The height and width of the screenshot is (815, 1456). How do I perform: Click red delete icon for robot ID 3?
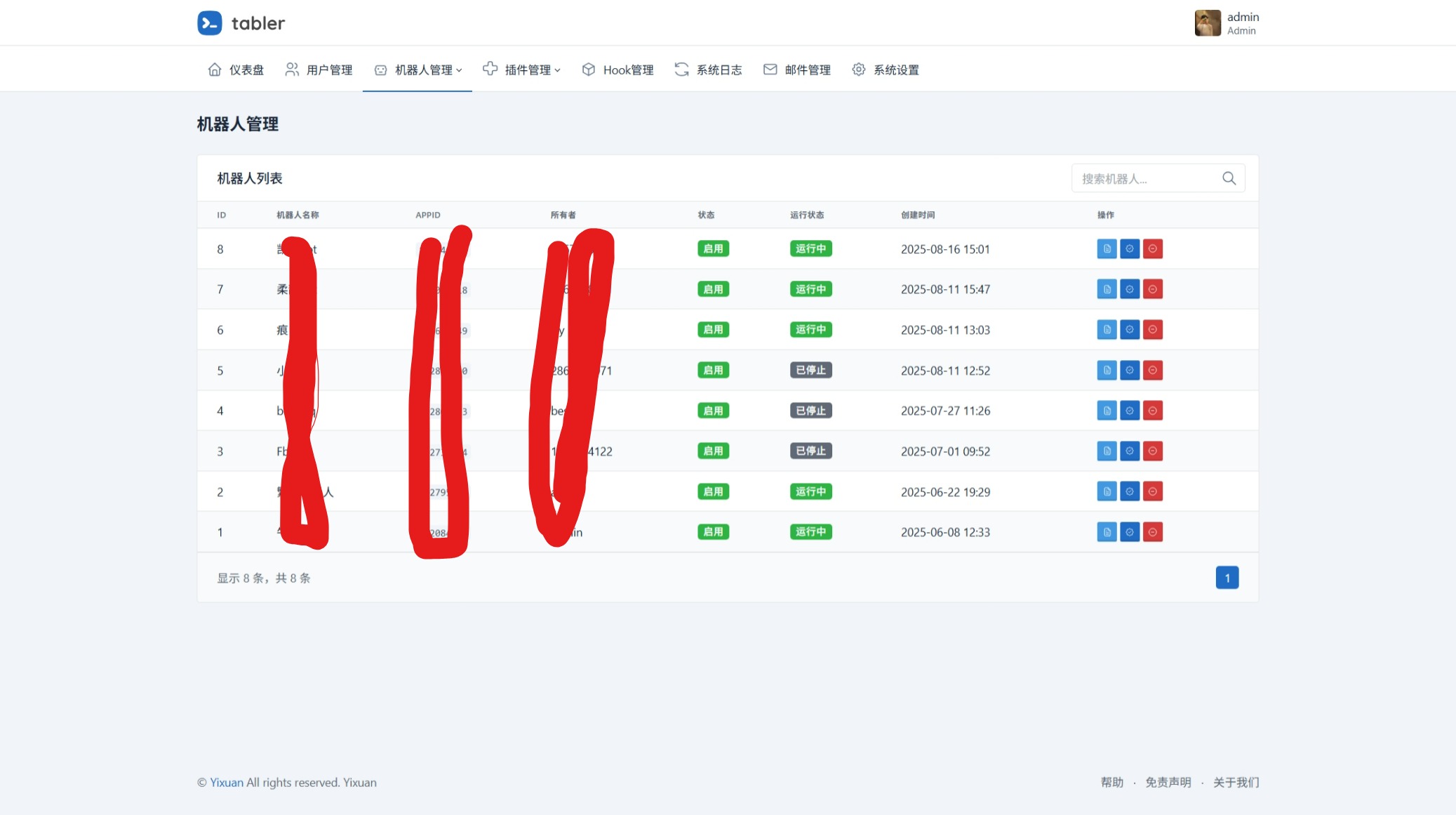click(1153, 451)
